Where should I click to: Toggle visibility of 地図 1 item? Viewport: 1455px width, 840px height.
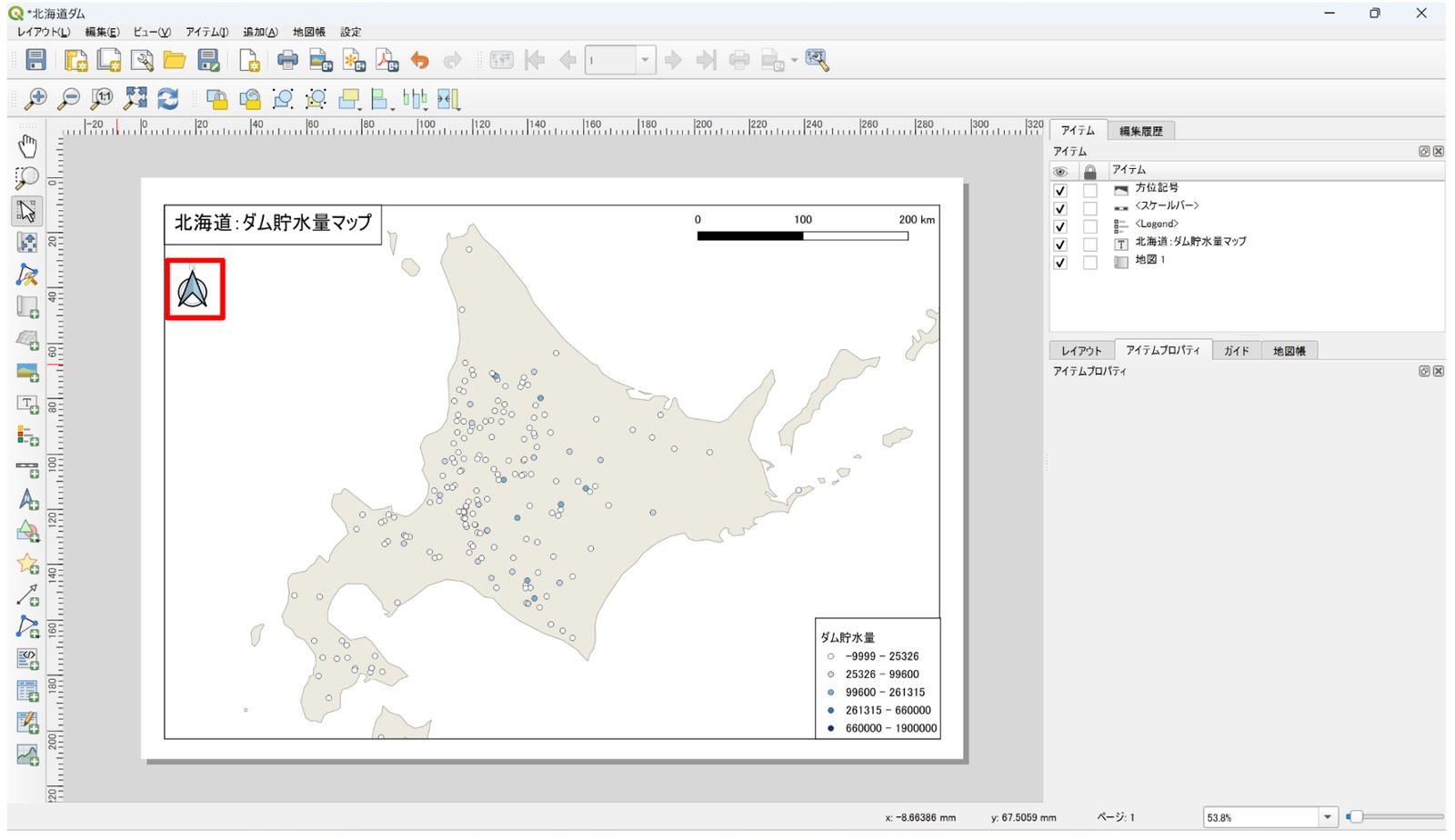point(1060,263)
